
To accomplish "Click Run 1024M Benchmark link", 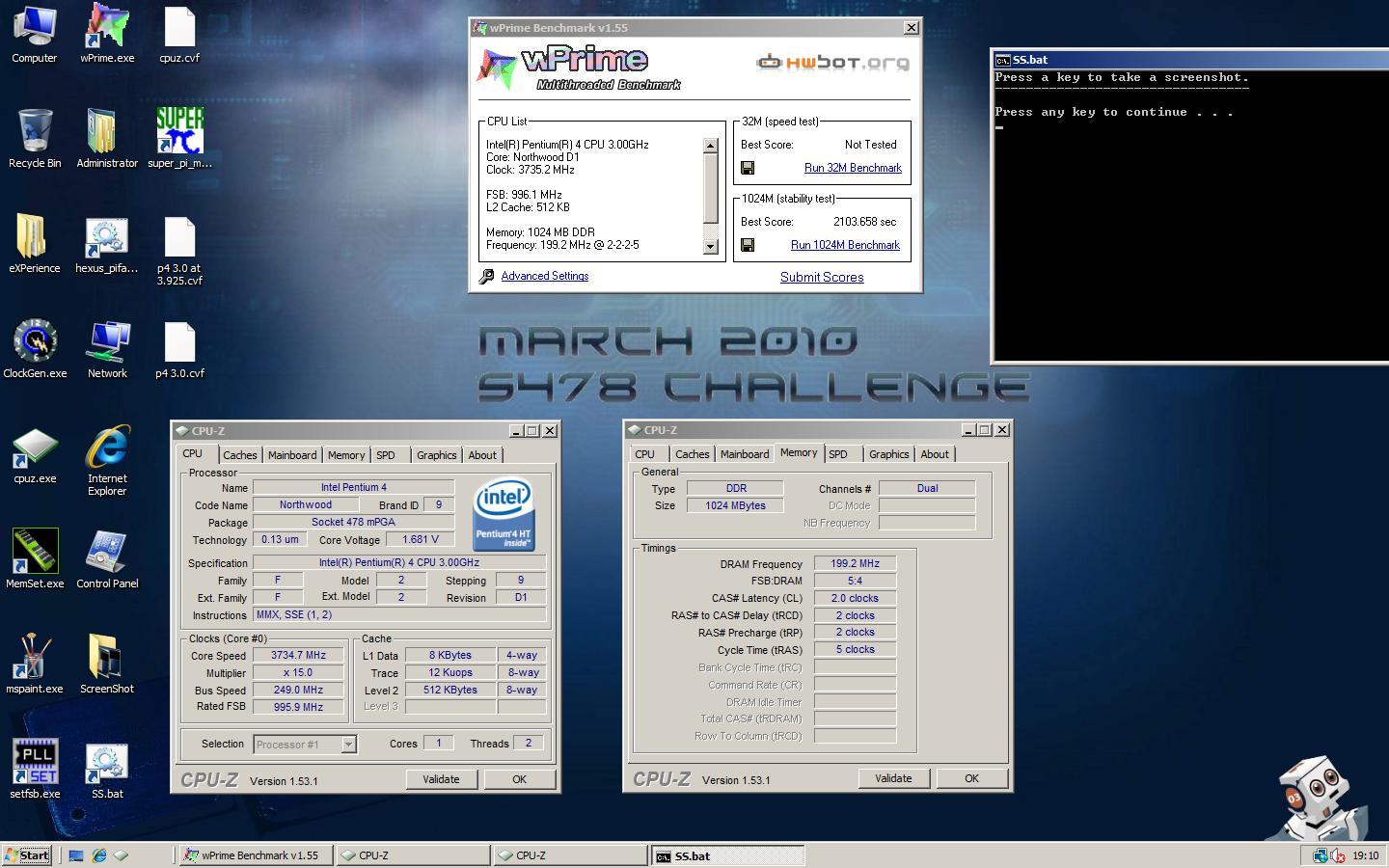I will click(x=845, y=245).
